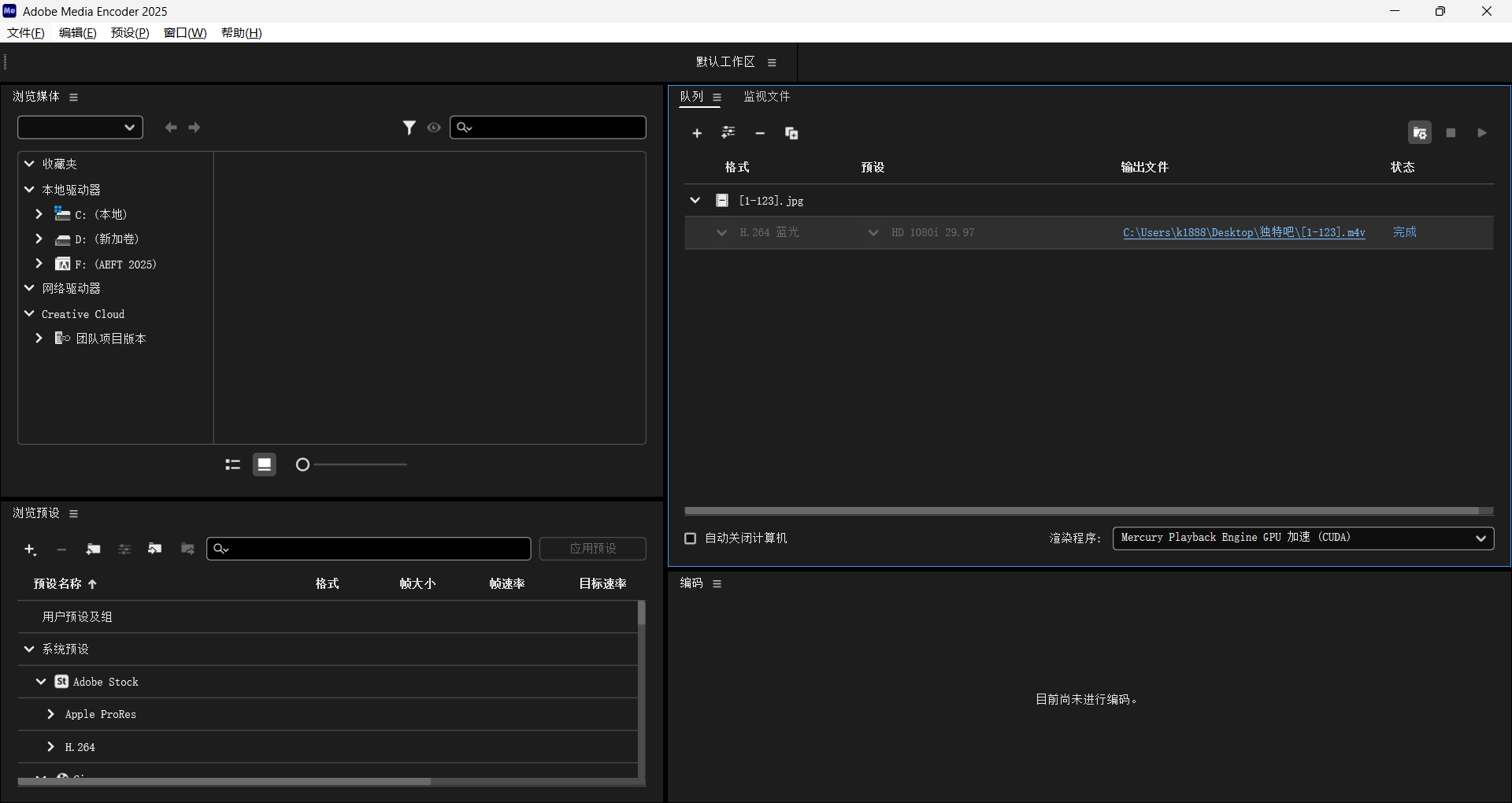The height and width of the screenshot is (803, 1512).
Task: Switch media browser to list view
Action: (232, 464)
